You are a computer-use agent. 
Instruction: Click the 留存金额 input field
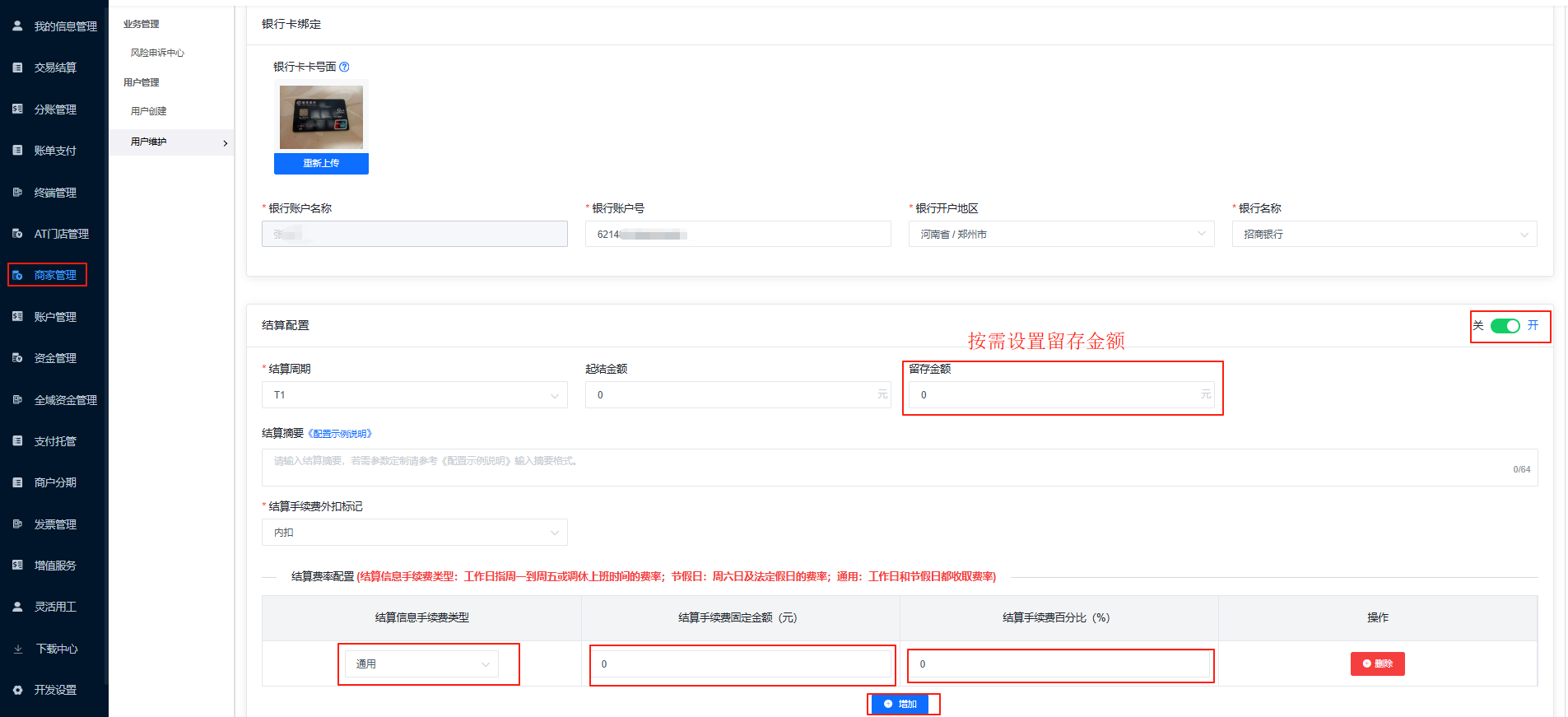(1062, 395)
